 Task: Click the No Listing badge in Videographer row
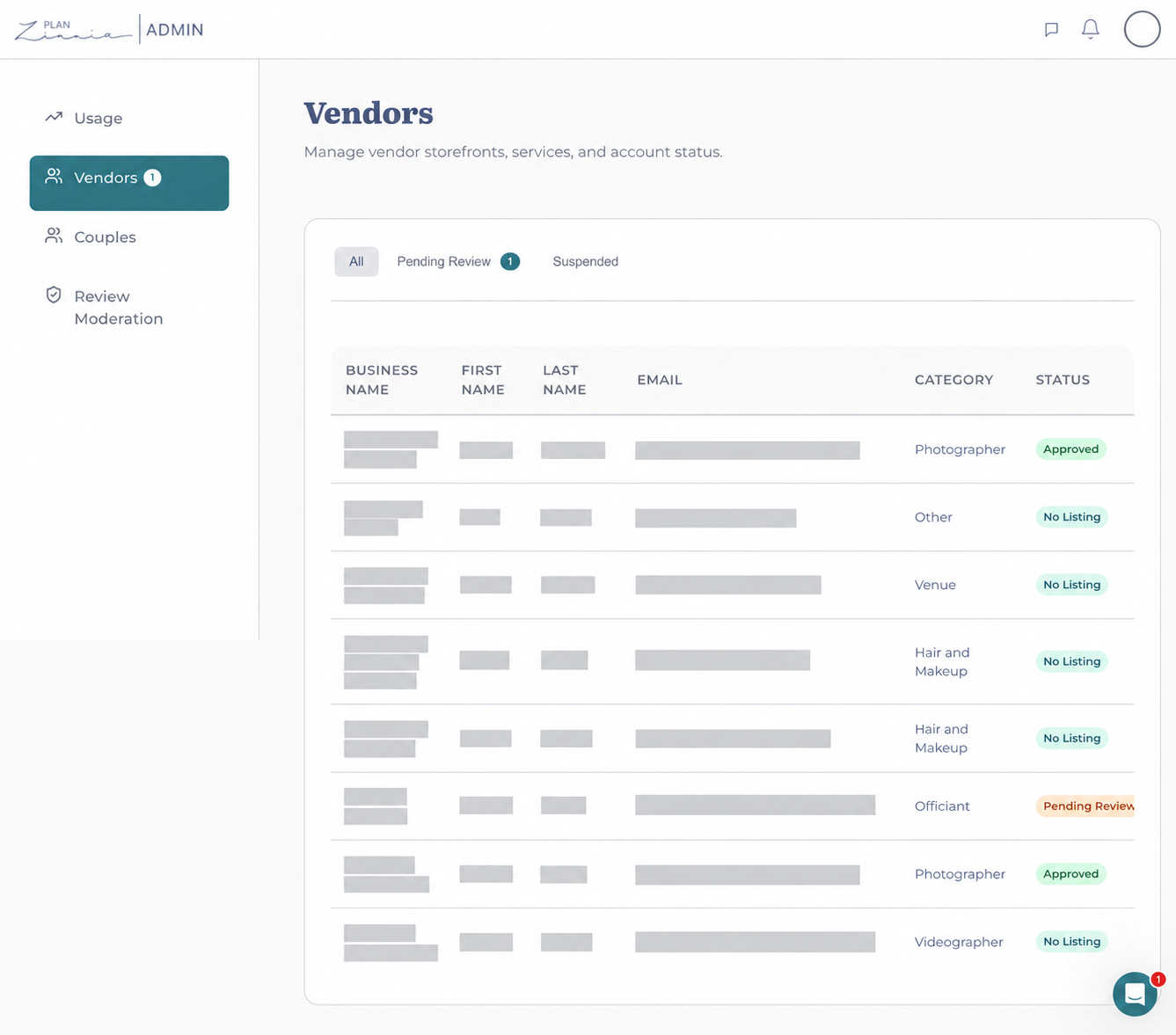[x=1071, y=942]
